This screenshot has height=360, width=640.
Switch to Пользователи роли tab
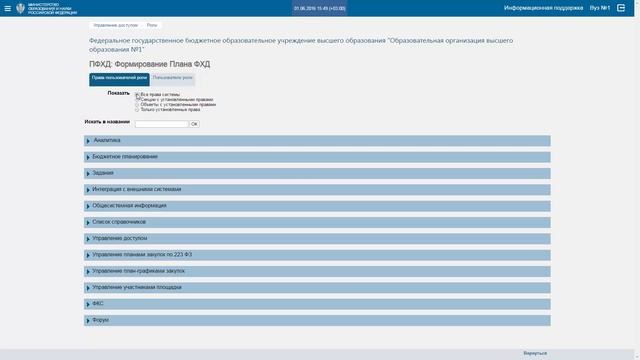(173, 80)
